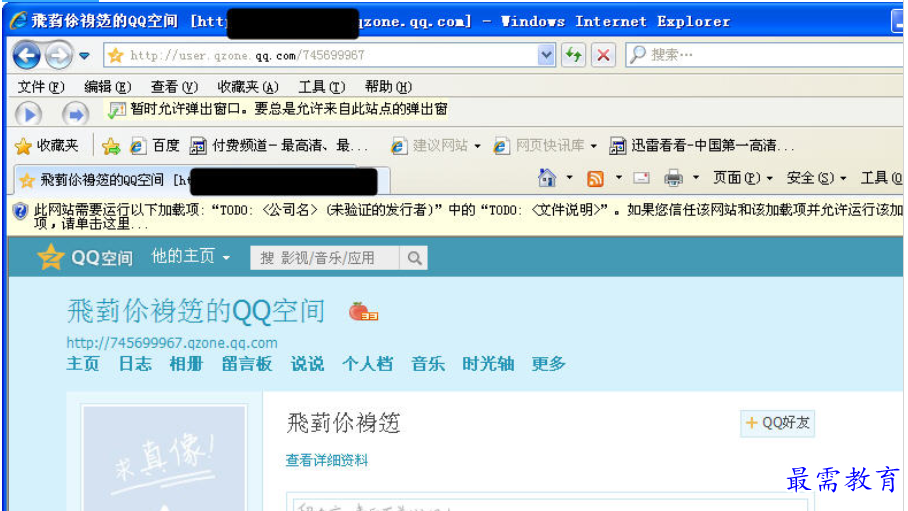908x511 pixels.
Task: Open the 文件(F) menu
Action: tap(41, 87)
